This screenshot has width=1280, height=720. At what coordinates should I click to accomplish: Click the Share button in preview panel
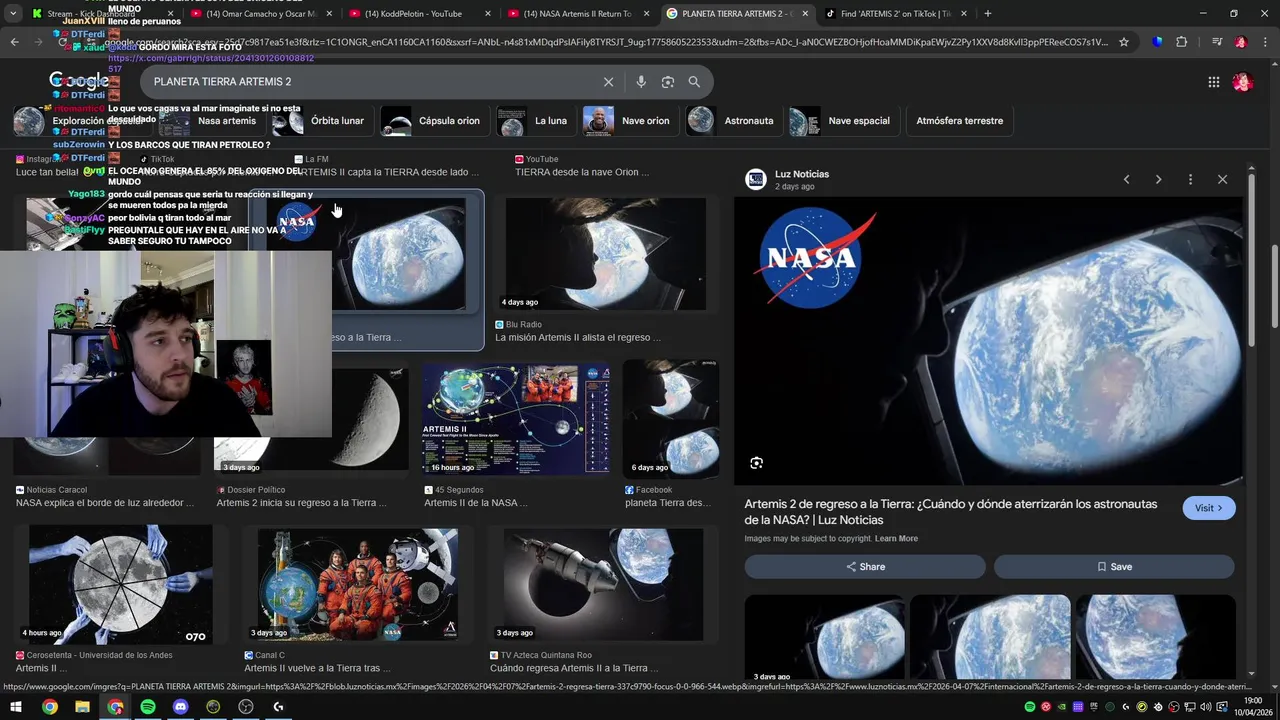865,566
